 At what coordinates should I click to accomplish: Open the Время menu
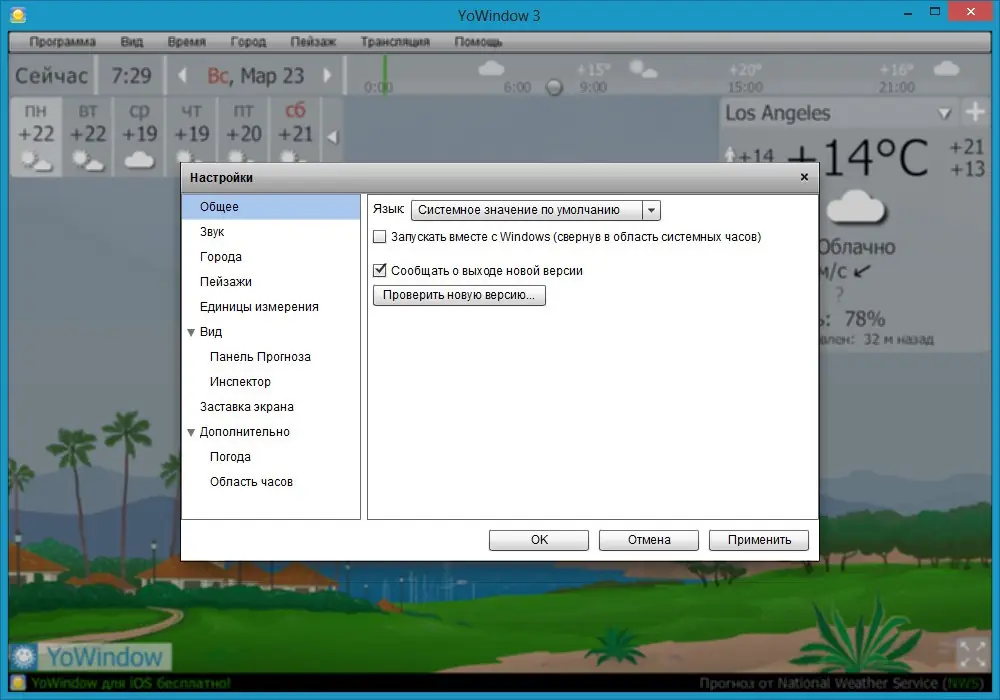(186, 41)
